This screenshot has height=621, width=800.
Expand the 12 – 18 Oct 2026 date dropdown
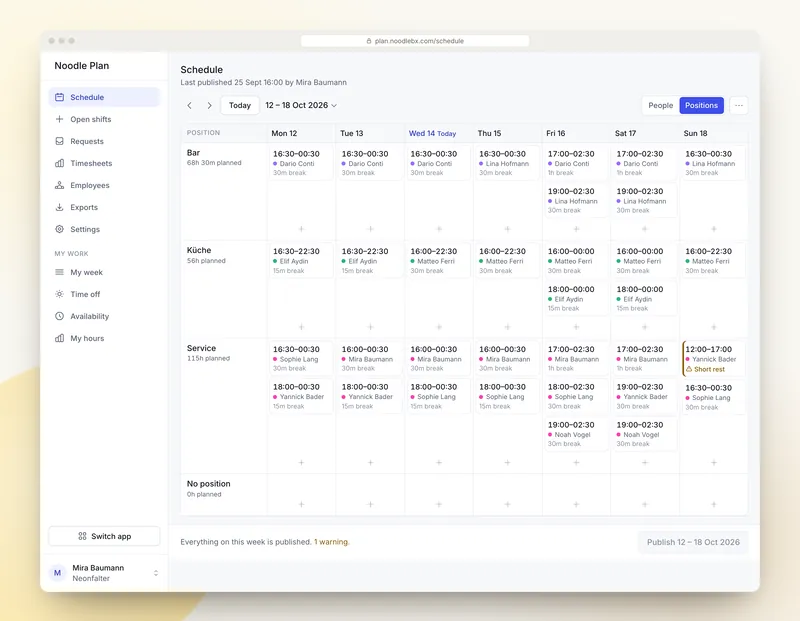(x=301, y=105)
